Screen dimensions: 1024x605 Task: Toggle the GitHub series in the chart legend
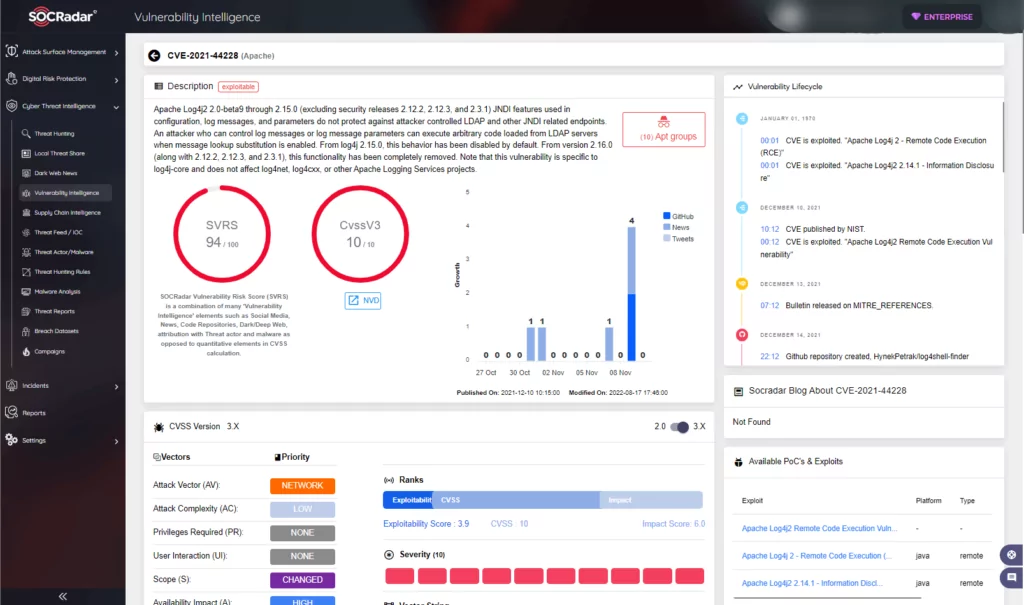(x=679, y=216)
